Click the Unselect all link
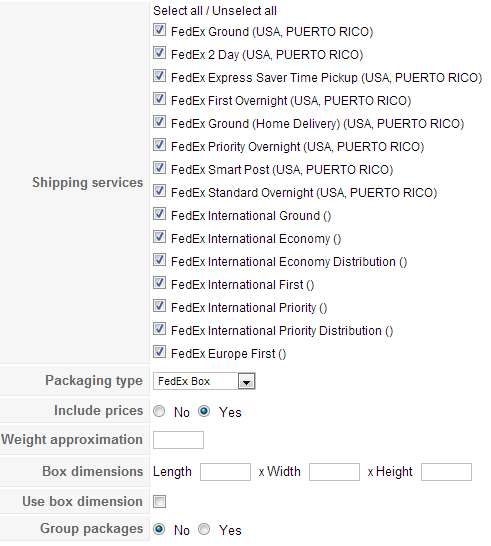This screenshot has height=546, width=491. (x=244, y=11)
